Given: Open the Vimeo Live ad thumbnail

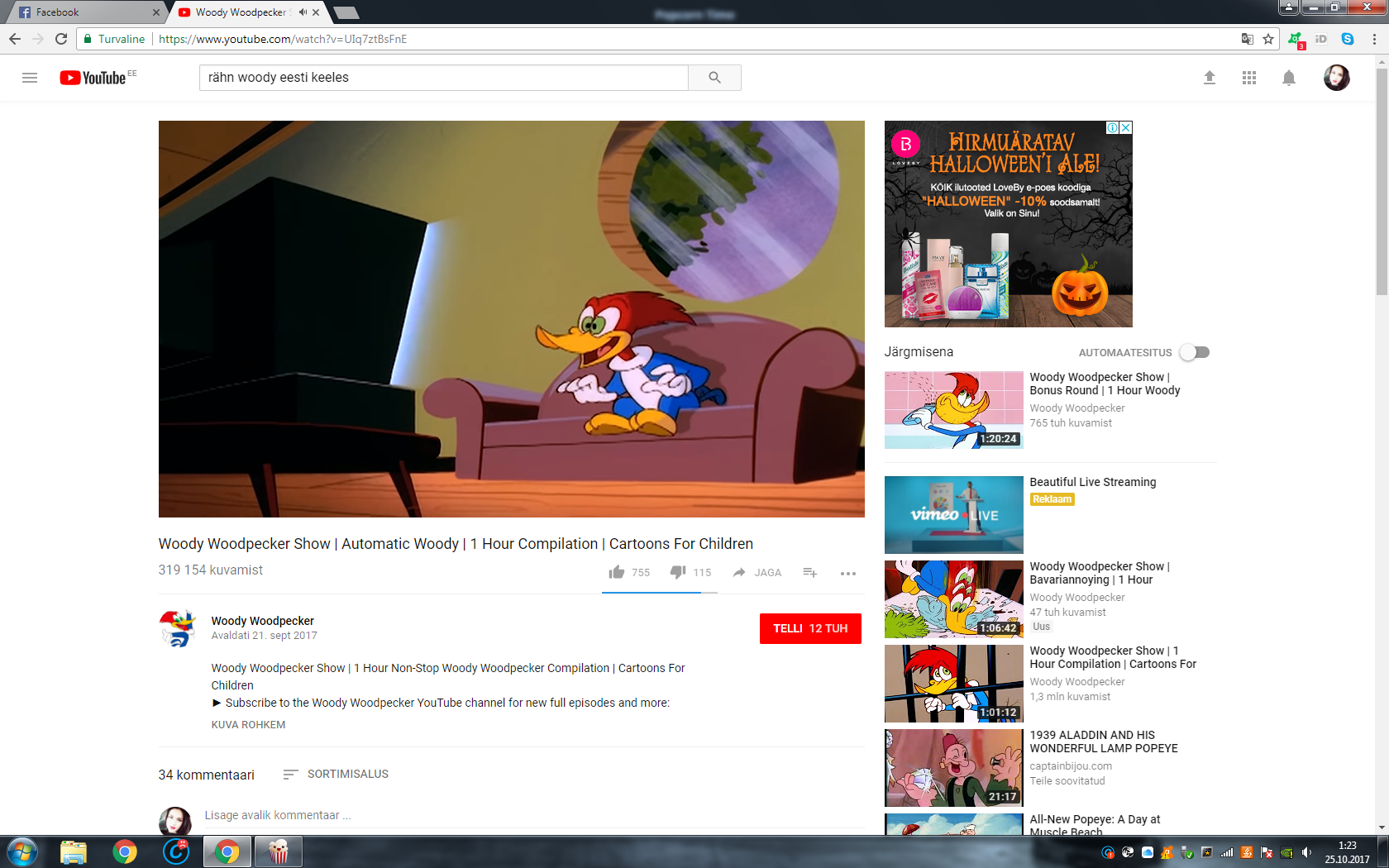Looking at the screenshot, I should click(x=953, y=515).
